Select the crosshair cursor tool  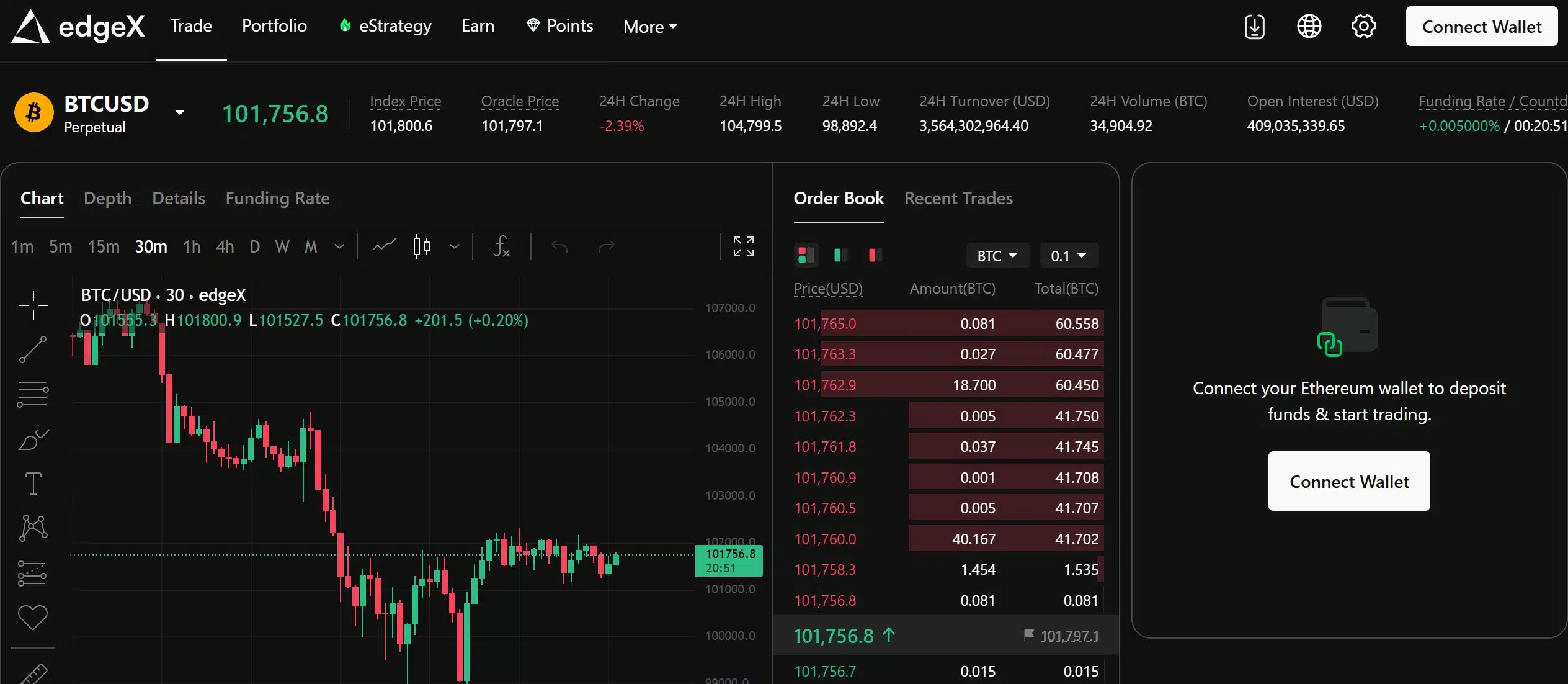click(33, 305)
